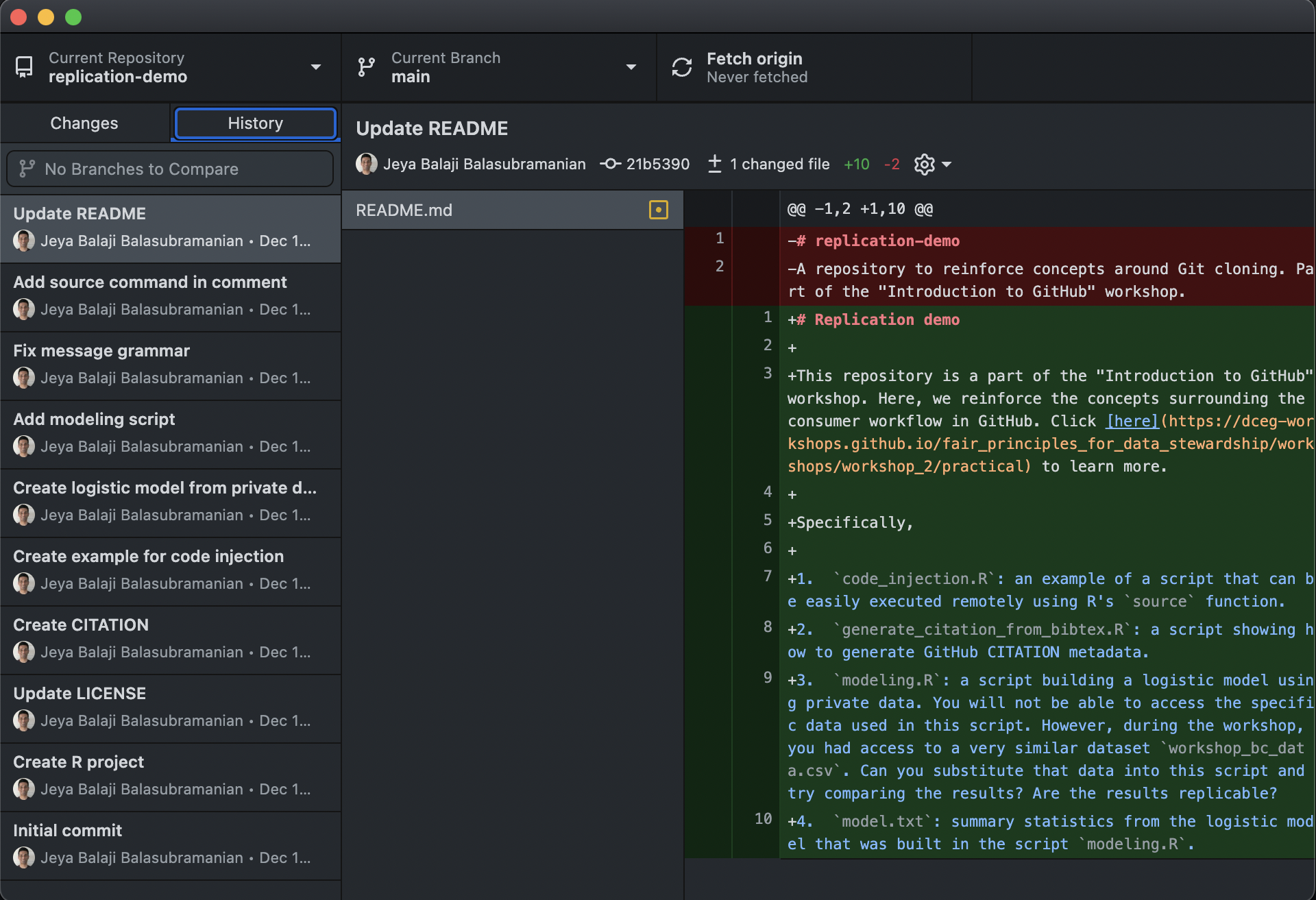This screenshot has width=1316, height=900.
Task: Click avatar in Update README commit row
Action: [24, 241]
